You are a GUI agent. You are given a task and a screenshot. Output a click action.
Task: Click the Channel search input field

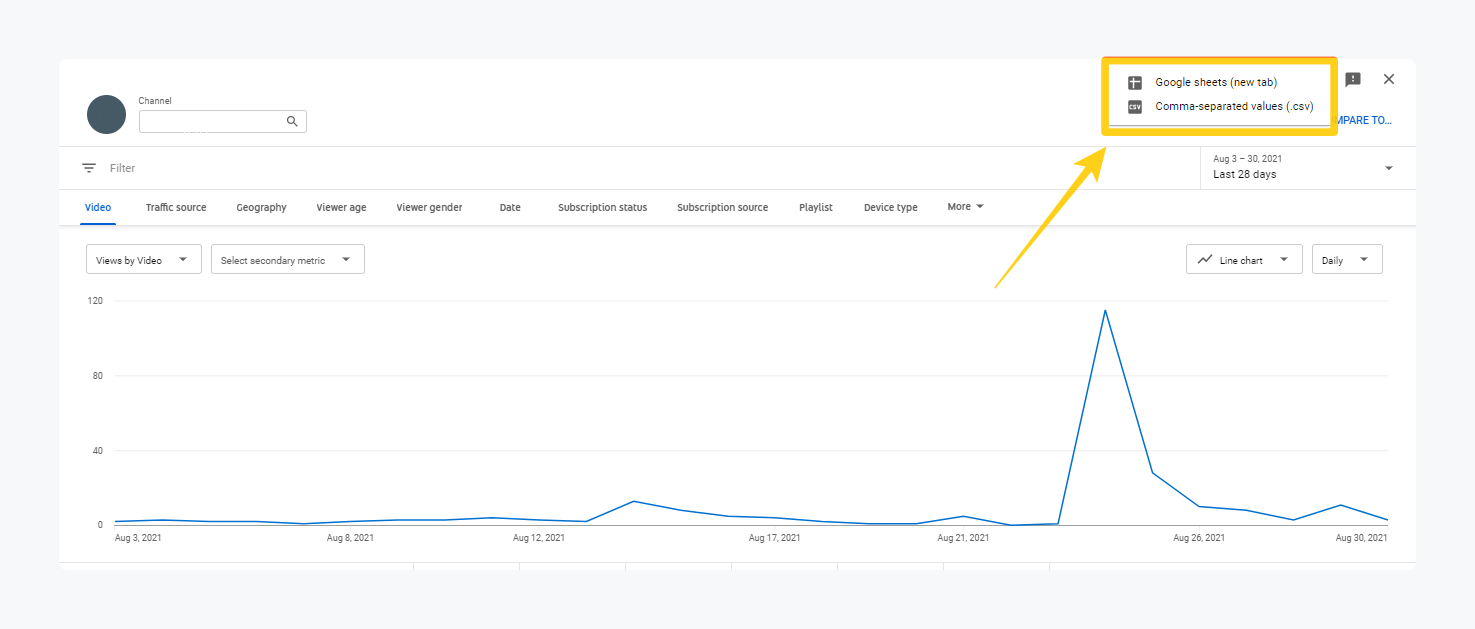coord(211,121)
